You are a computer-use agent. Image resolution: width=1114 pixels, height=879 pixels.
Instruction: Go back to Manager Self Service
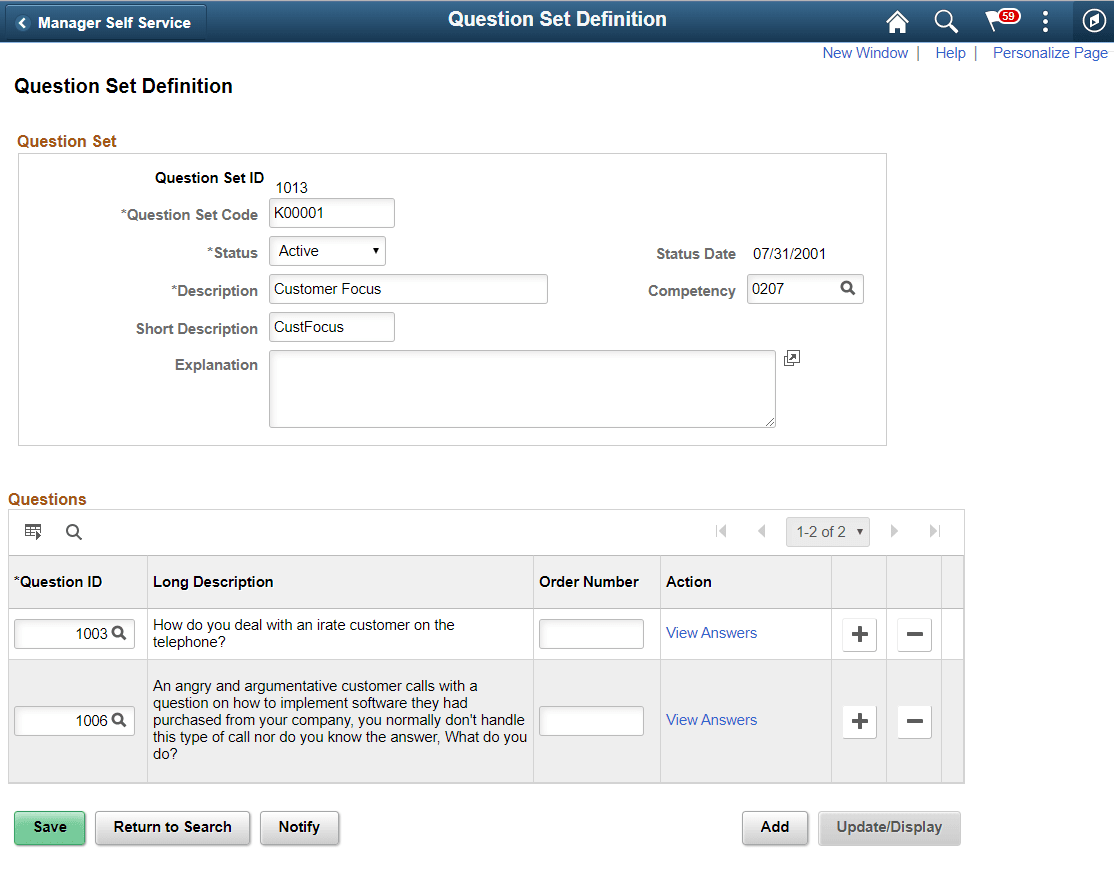click(105, 23)
